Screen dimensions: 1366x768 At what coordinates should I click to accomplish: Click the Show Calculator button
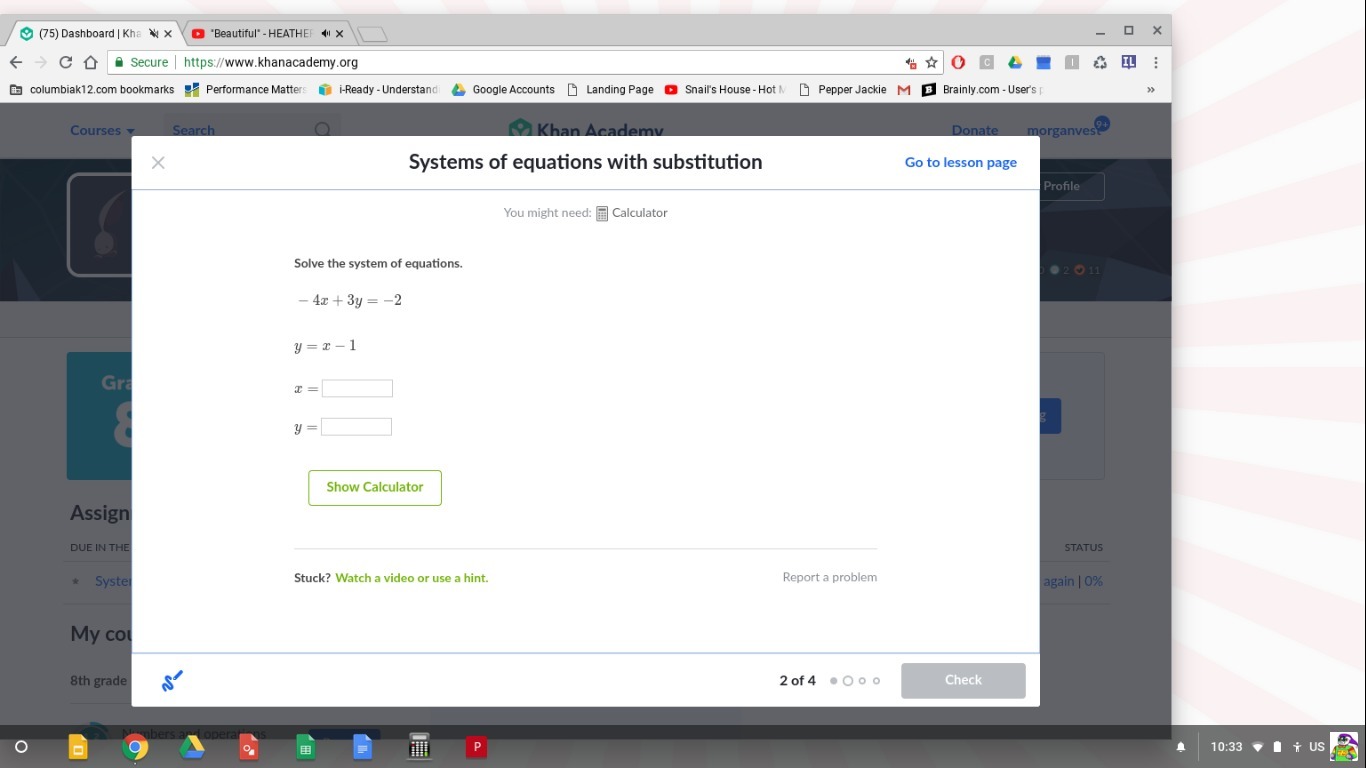click(375, 487)
